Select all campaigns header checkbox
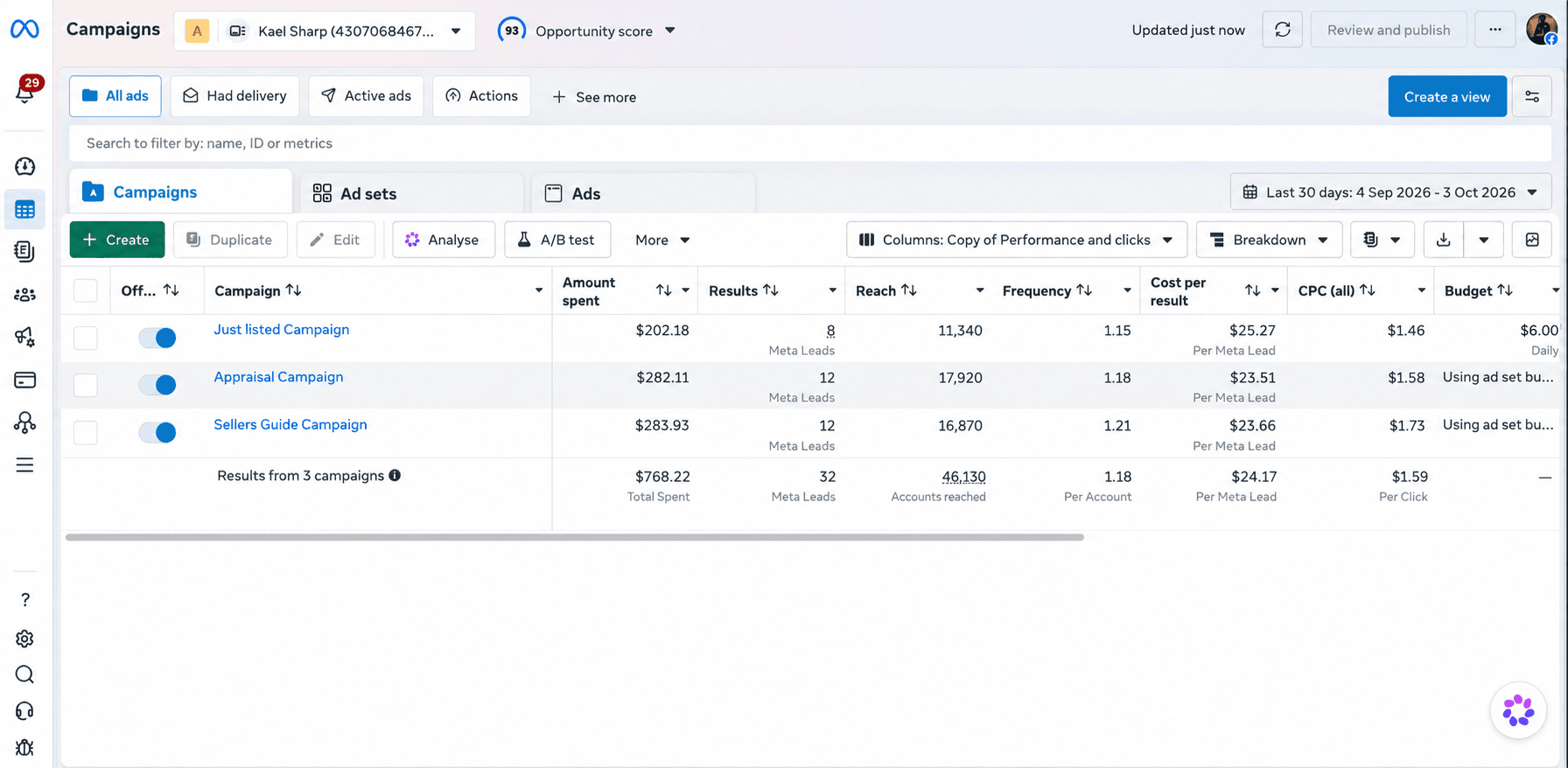Image resolution: width=1568 pixels, height=768 pixels. click(86, 290)
